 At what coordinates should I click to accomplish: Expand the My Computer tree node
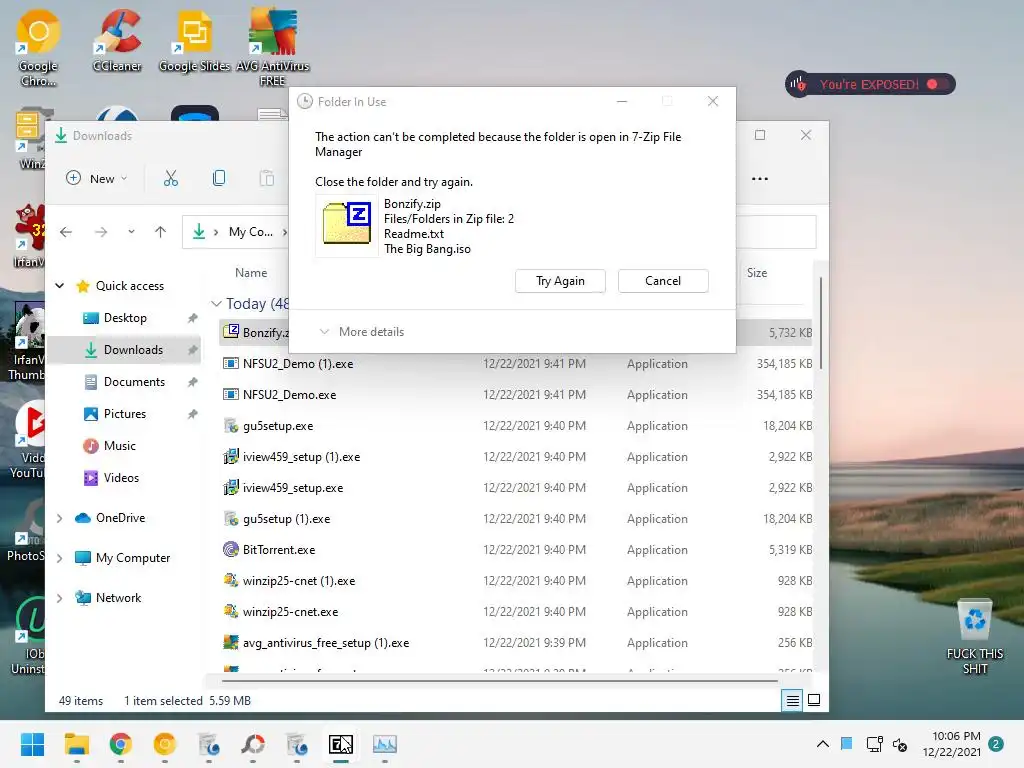59,558
